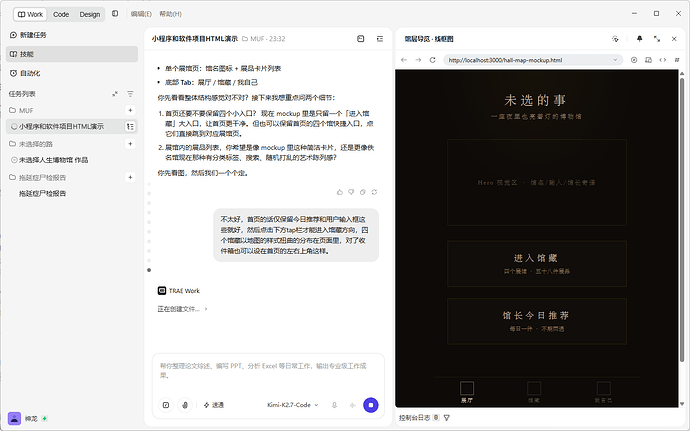Open the URL history dropdown arrow
690x431 pixels.
[615, 60]
